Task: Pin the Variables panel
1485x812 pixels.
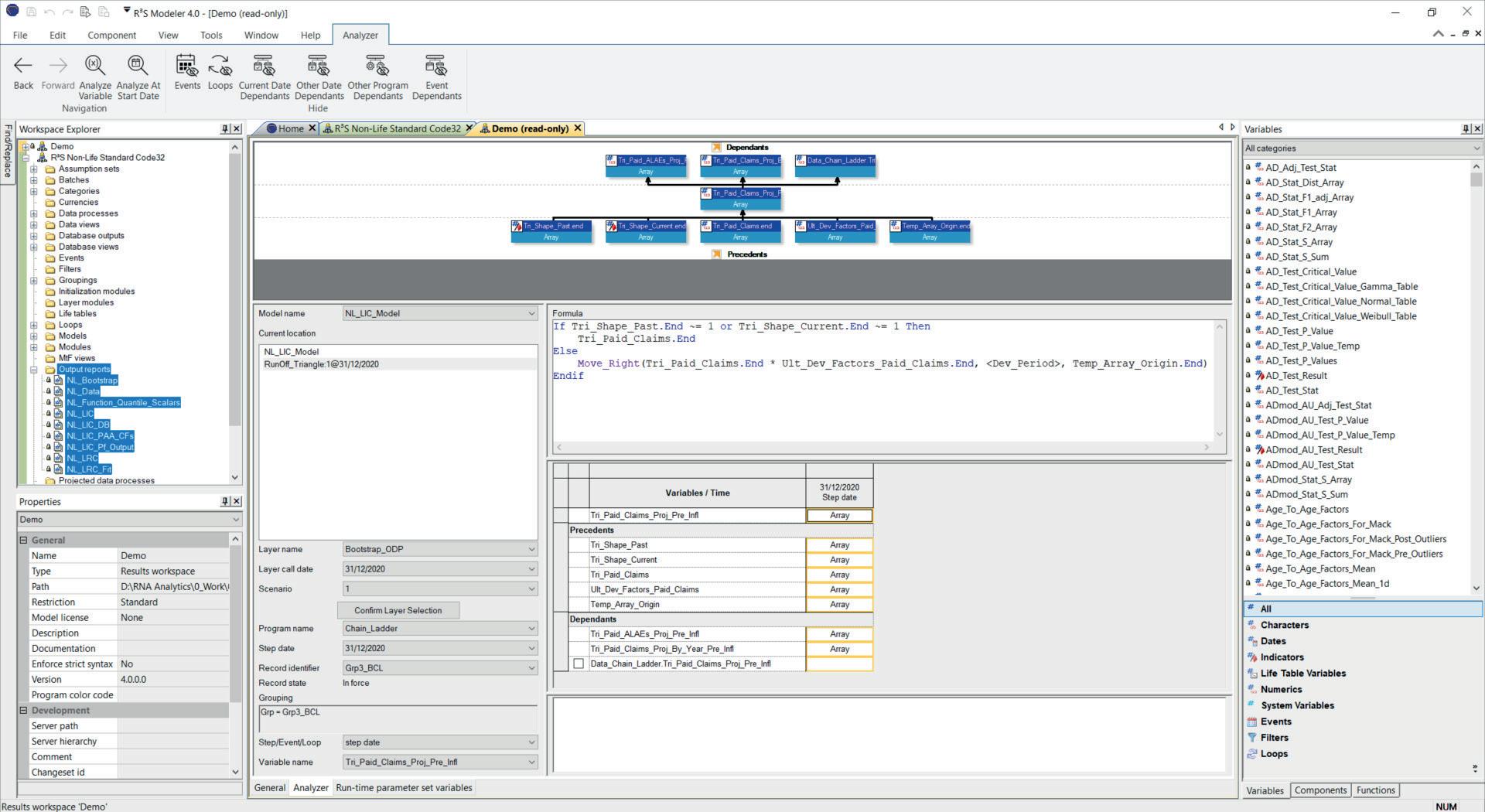Action: (x=1466, y=129)
